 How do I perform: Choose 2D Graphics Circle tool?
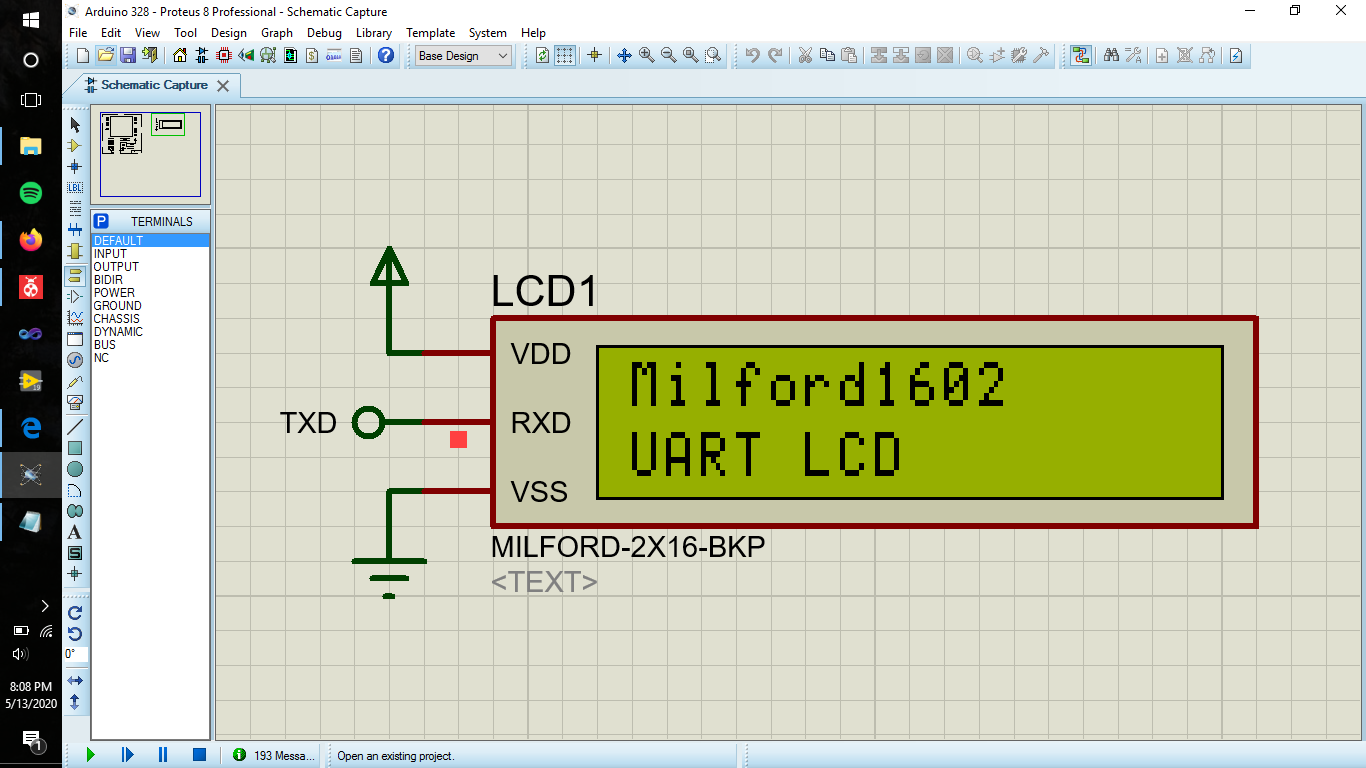pos(75,469)
